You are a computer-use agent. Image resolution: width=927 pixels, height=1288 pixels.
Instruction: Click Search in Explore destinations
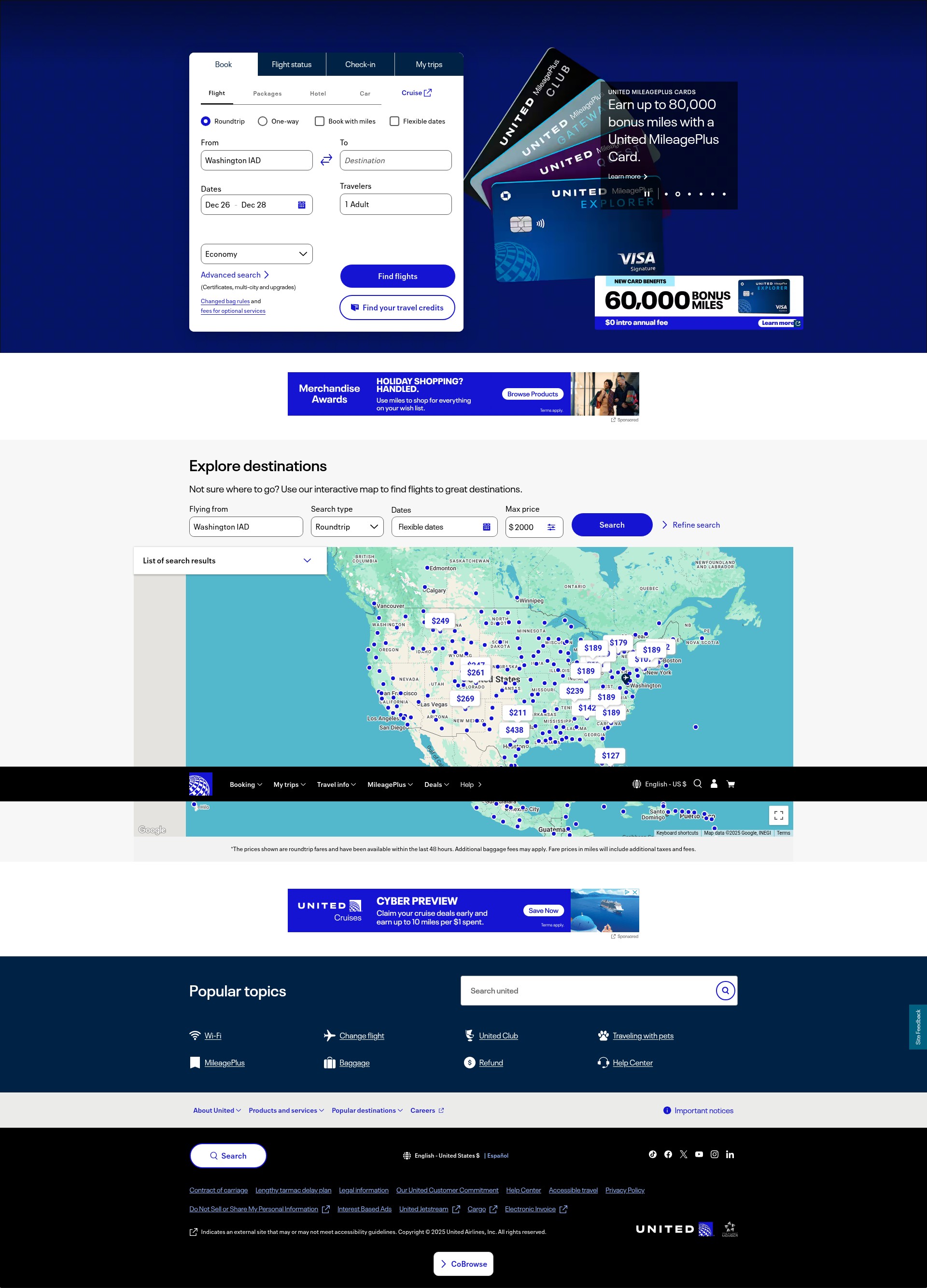612,525
